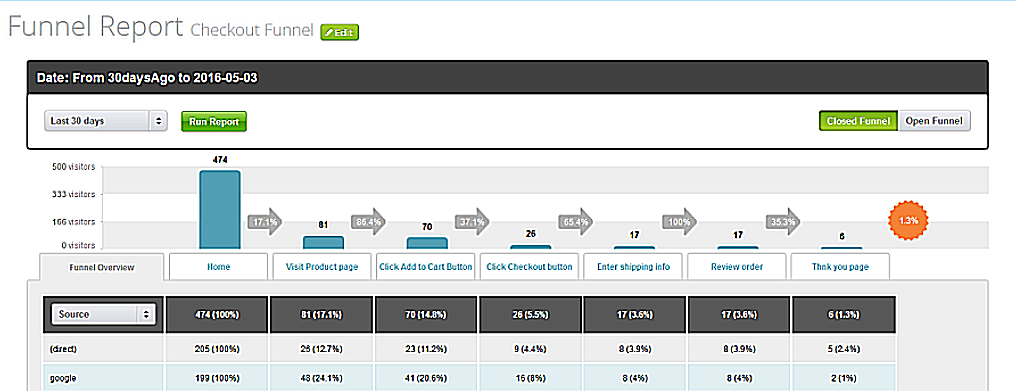
Task: Switch to Open Funnel view
Action: (x=934, y=121)
